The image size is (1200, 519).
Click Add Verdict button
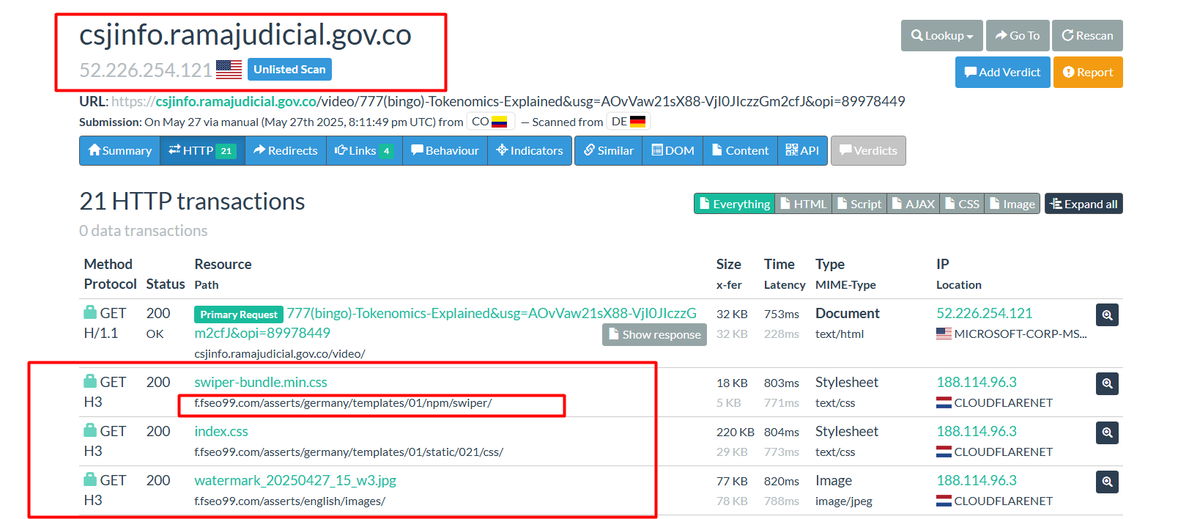(x=1002, y=72)
